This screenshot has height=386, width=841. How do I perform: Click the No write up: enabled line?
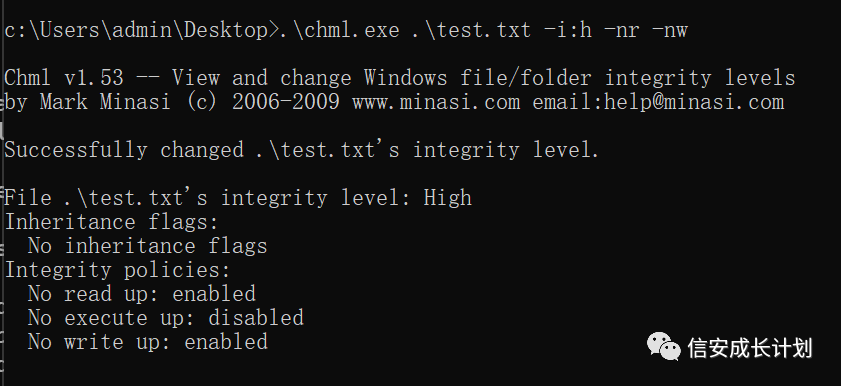pyautogui.click(x=147, y=342)
